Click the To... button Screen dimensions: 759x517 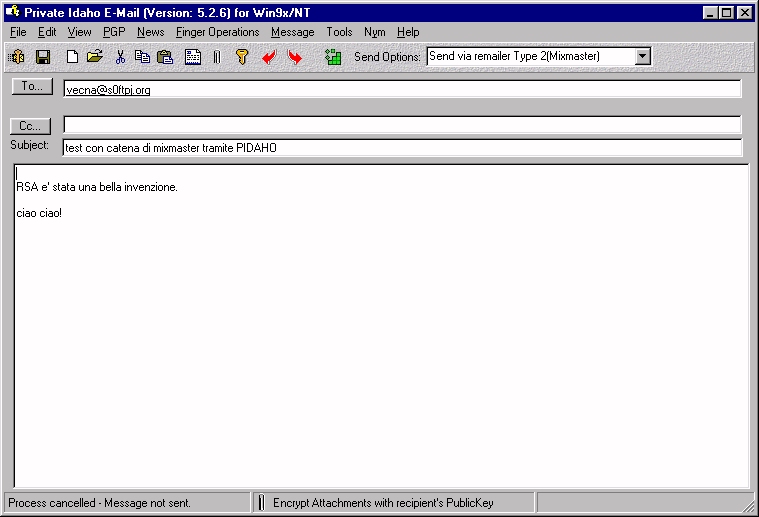(32, 86)
